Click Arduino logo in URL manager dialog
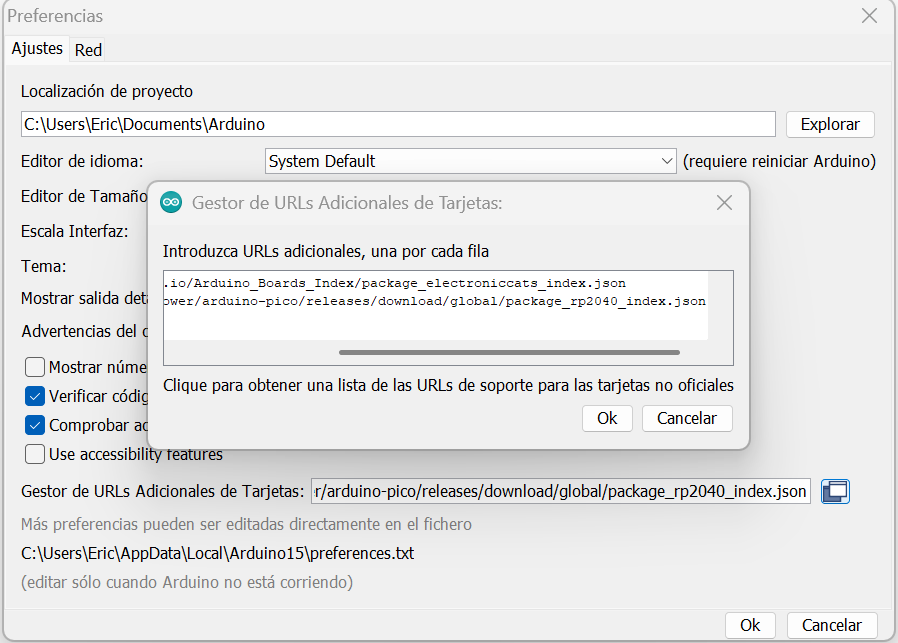The width and height of the screenshot is (898, 643). pos(171,202)
